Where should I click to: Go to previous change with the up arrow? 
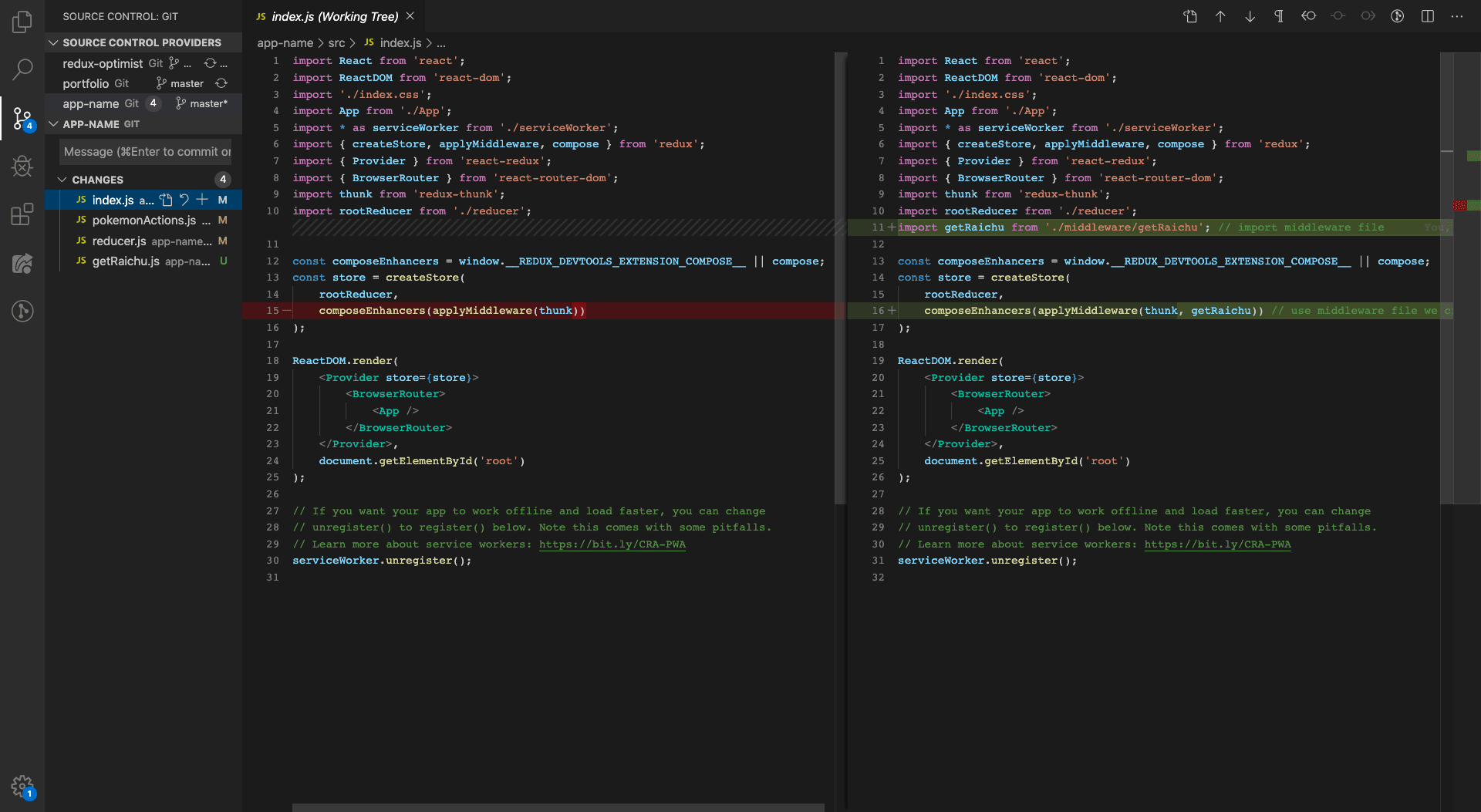(x=1220, y=16)
